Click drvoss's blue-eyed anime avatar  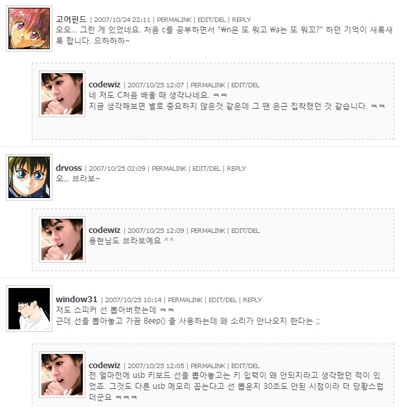pyautogui.click(x=29, y=177)
